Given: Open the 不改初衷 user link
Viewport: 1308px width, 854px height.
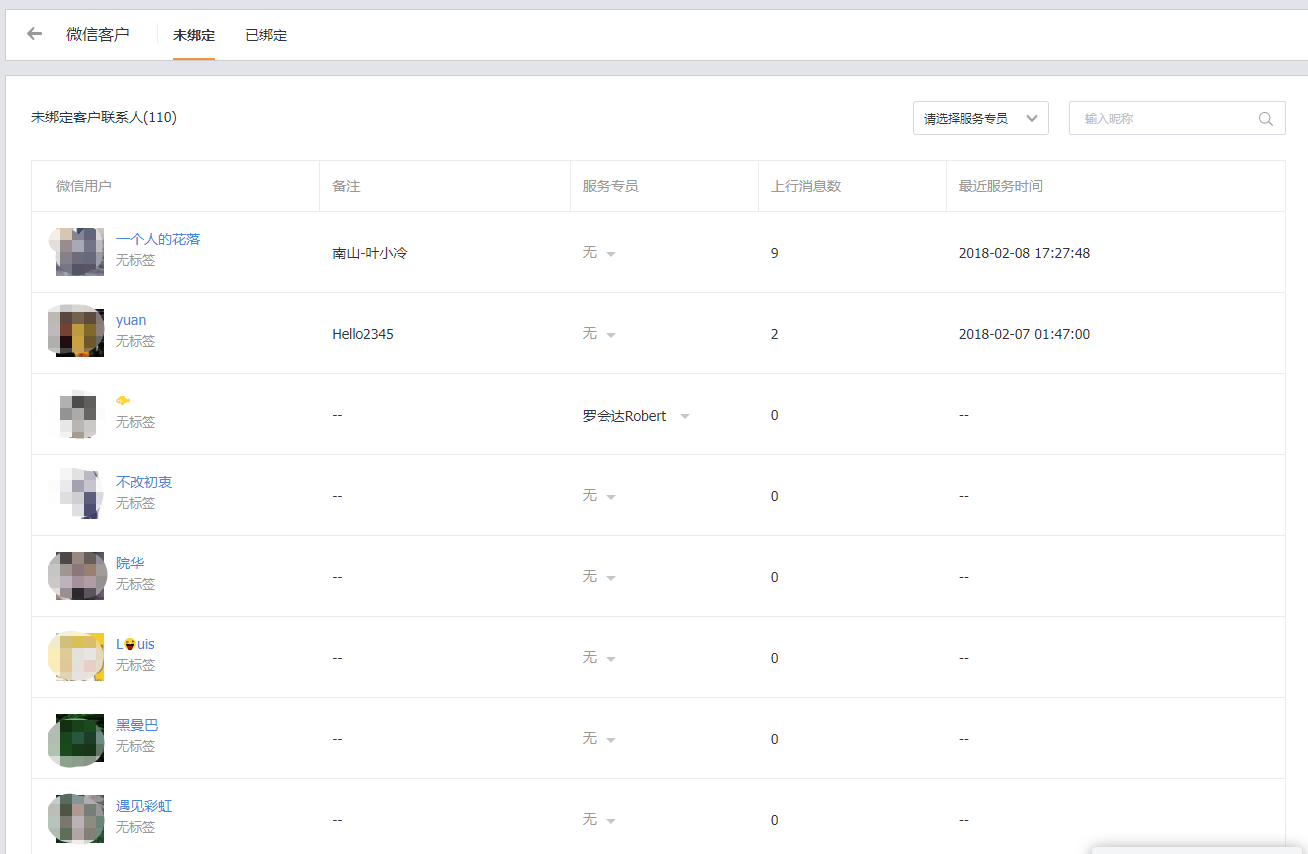Looking at the screenshot, I should pyautogui.click(x=144, y=482).
